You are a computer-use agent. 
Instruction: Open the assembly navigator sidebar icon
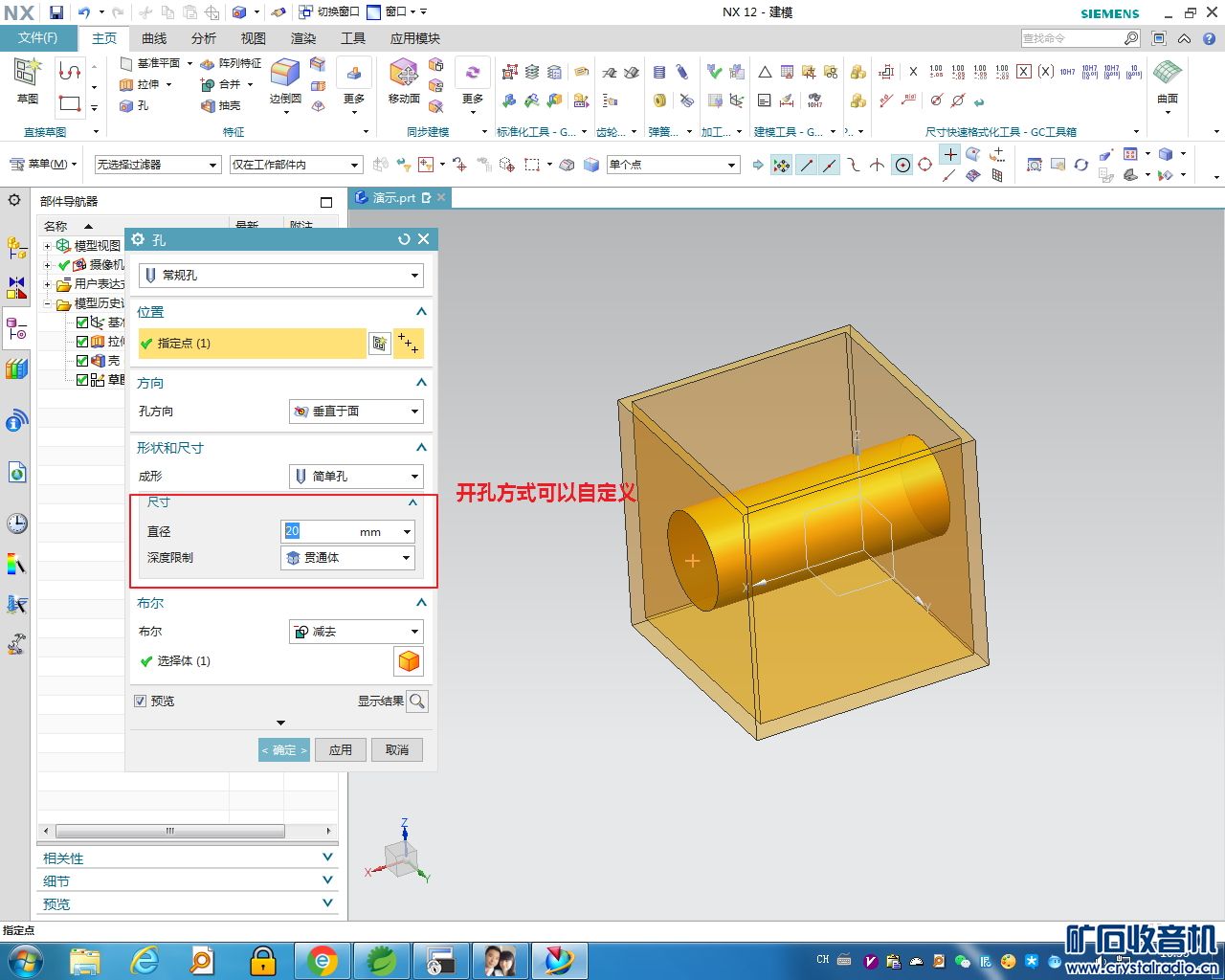tap(16, 248)
